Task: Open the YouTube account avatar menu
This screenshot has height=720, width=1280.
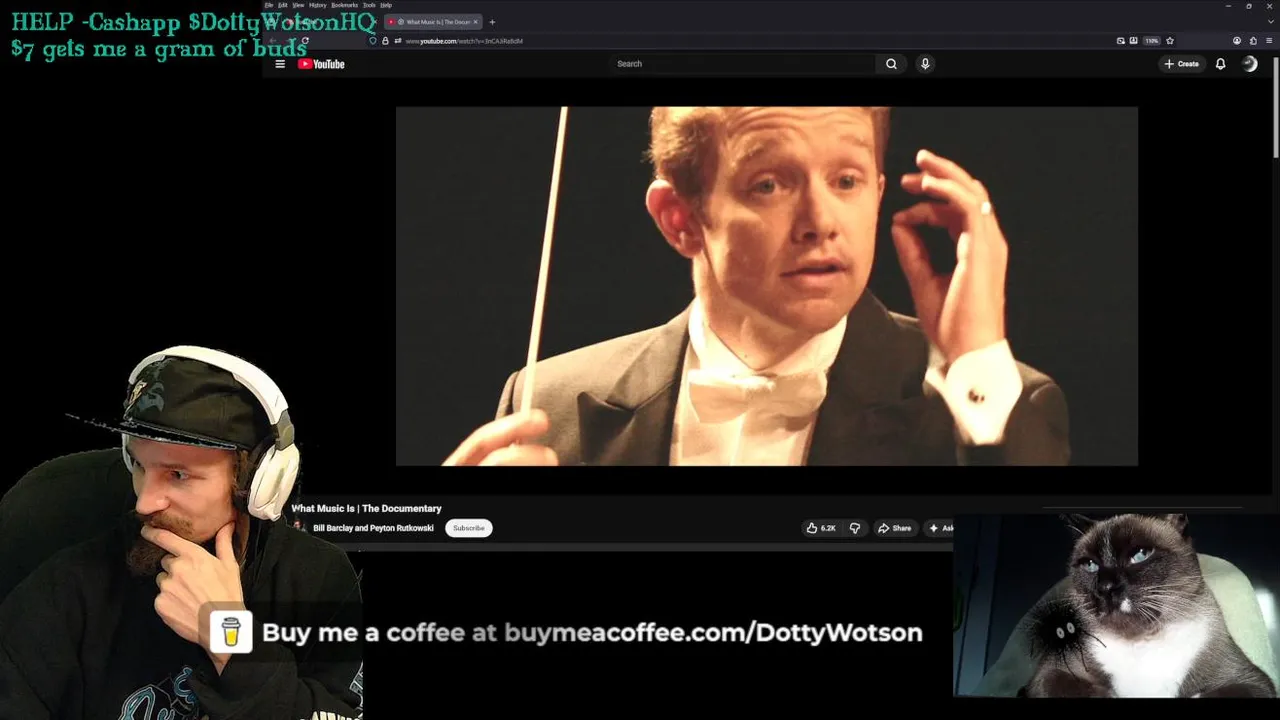Action: click(x=1249, y=64)
